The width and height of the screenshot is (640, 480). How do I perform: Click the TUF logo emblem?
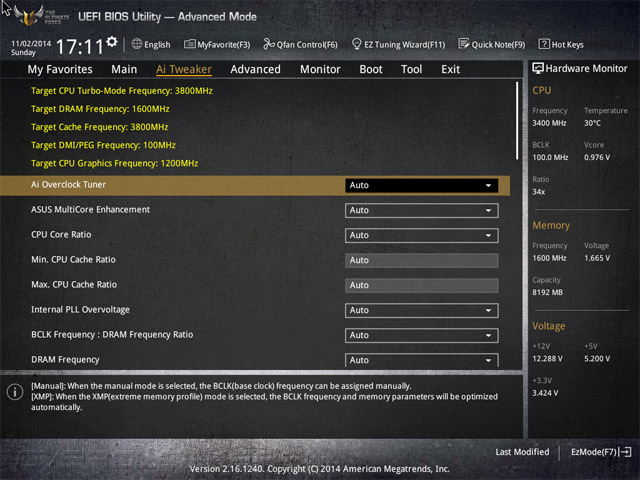29,16
